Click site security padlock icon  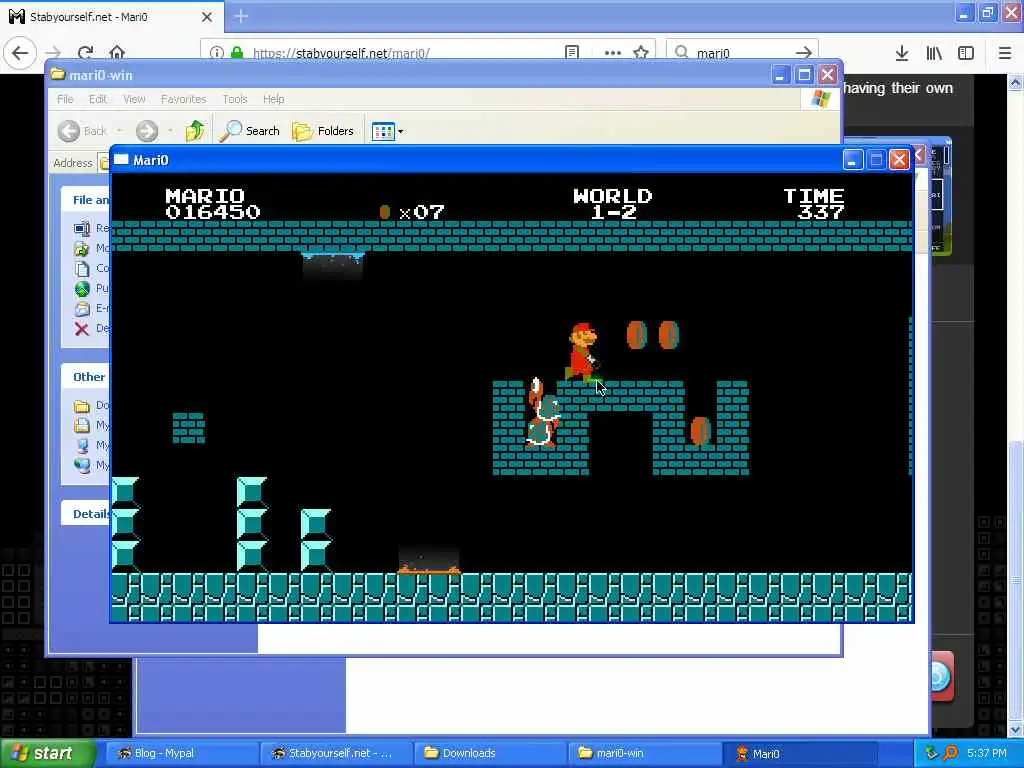237,53
